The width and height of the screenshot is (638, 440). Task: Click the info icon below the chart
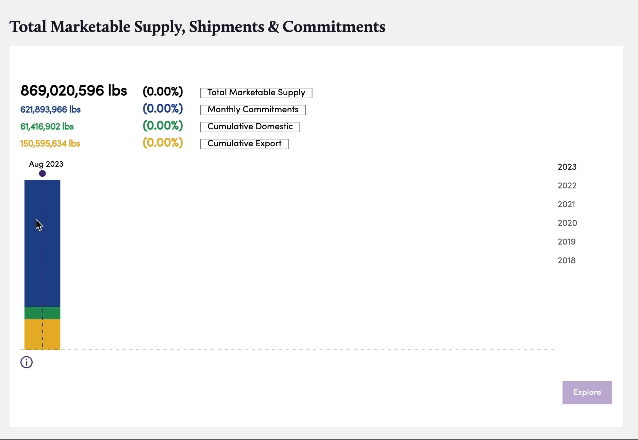coord(26,362)
